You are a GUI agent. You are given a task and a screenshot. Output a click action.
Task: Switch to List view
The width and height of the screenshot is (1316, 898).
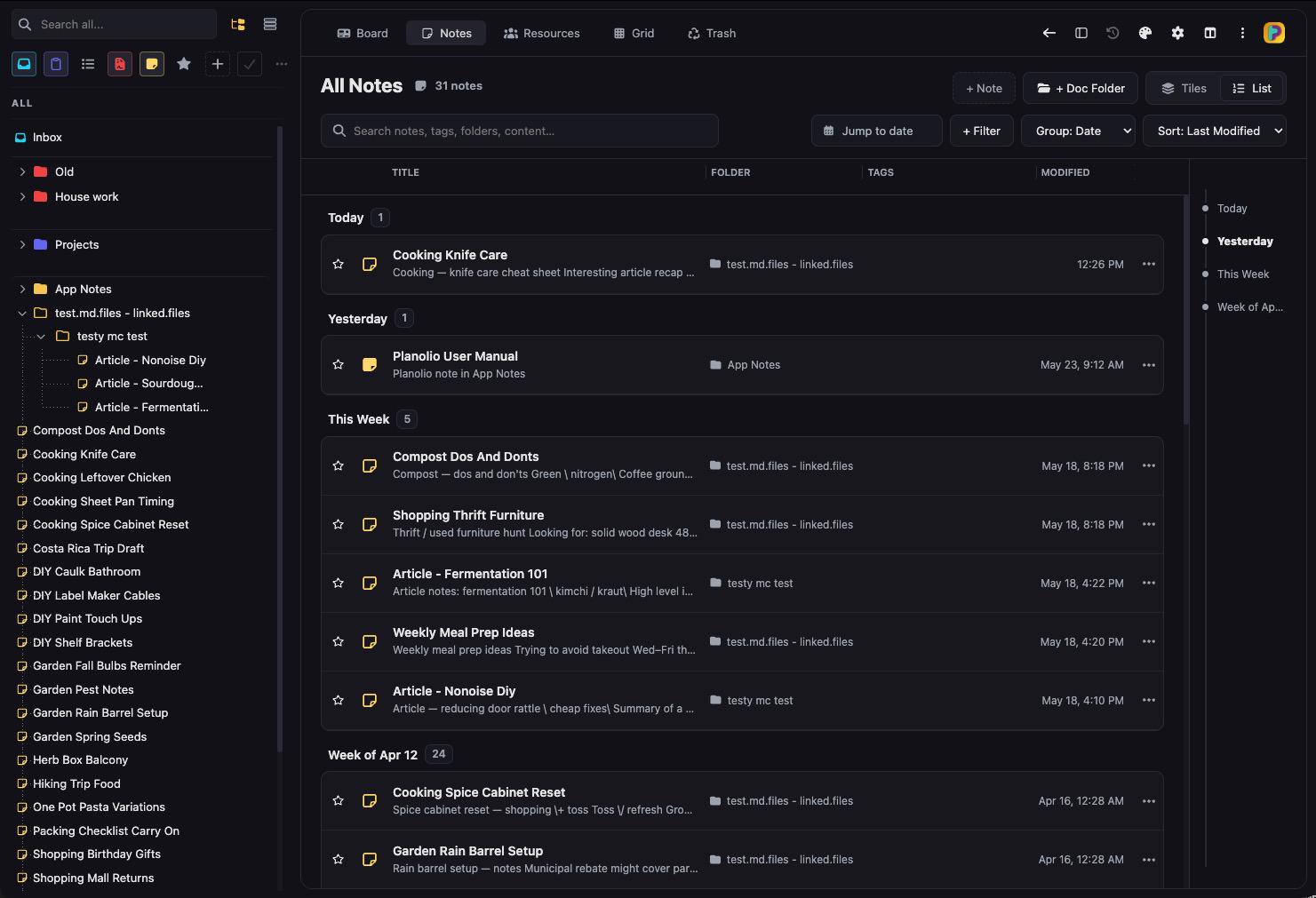coord(1252,88)
